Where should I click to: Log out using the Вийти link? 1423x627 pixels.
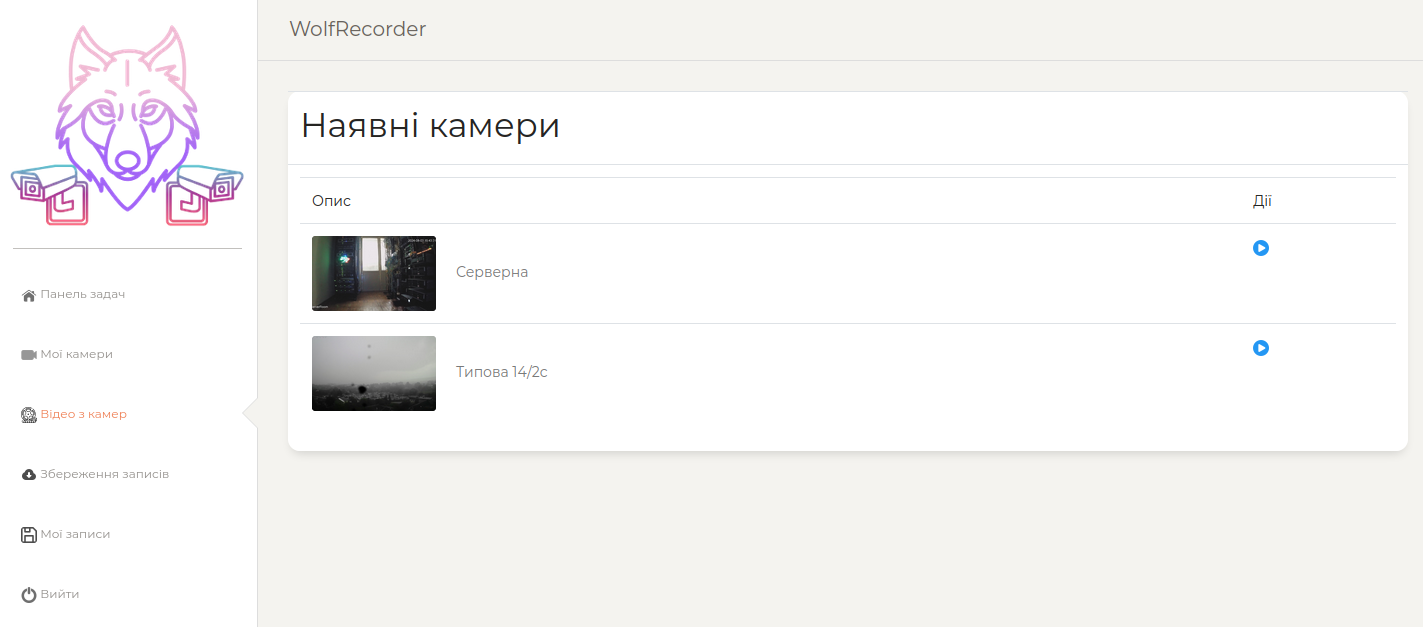(60, 594)
